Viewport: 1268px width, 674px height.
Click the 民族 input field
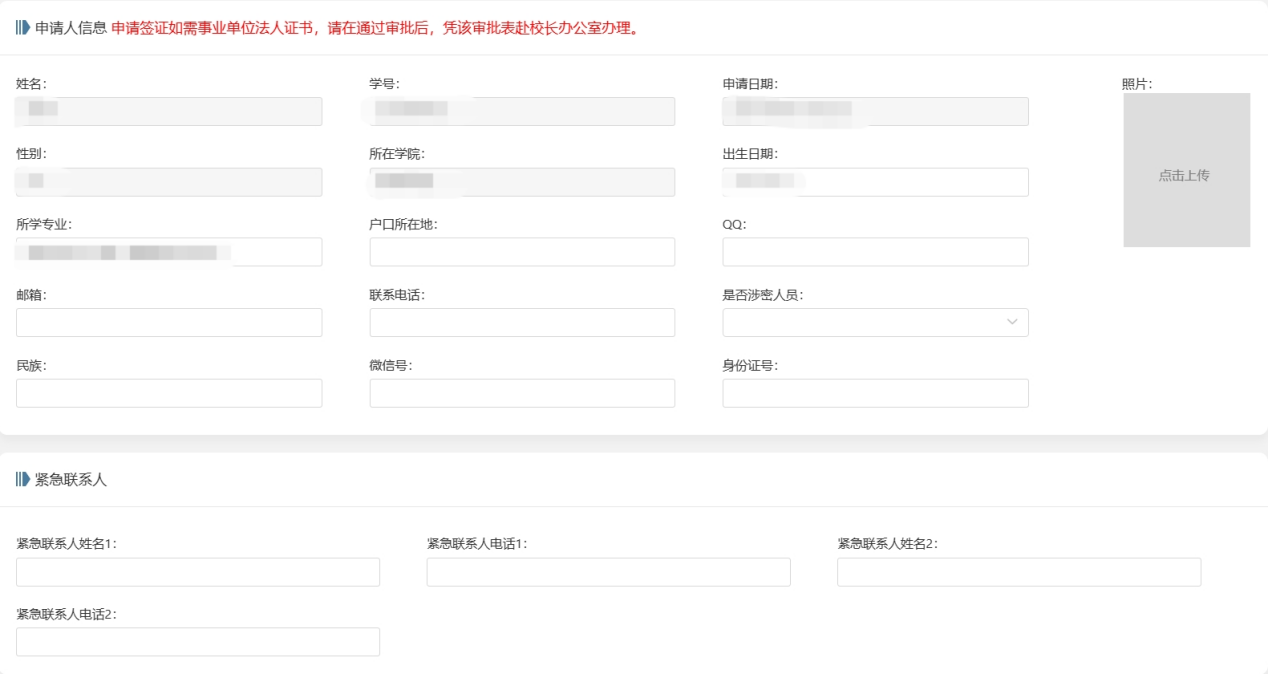pos(169,393)
